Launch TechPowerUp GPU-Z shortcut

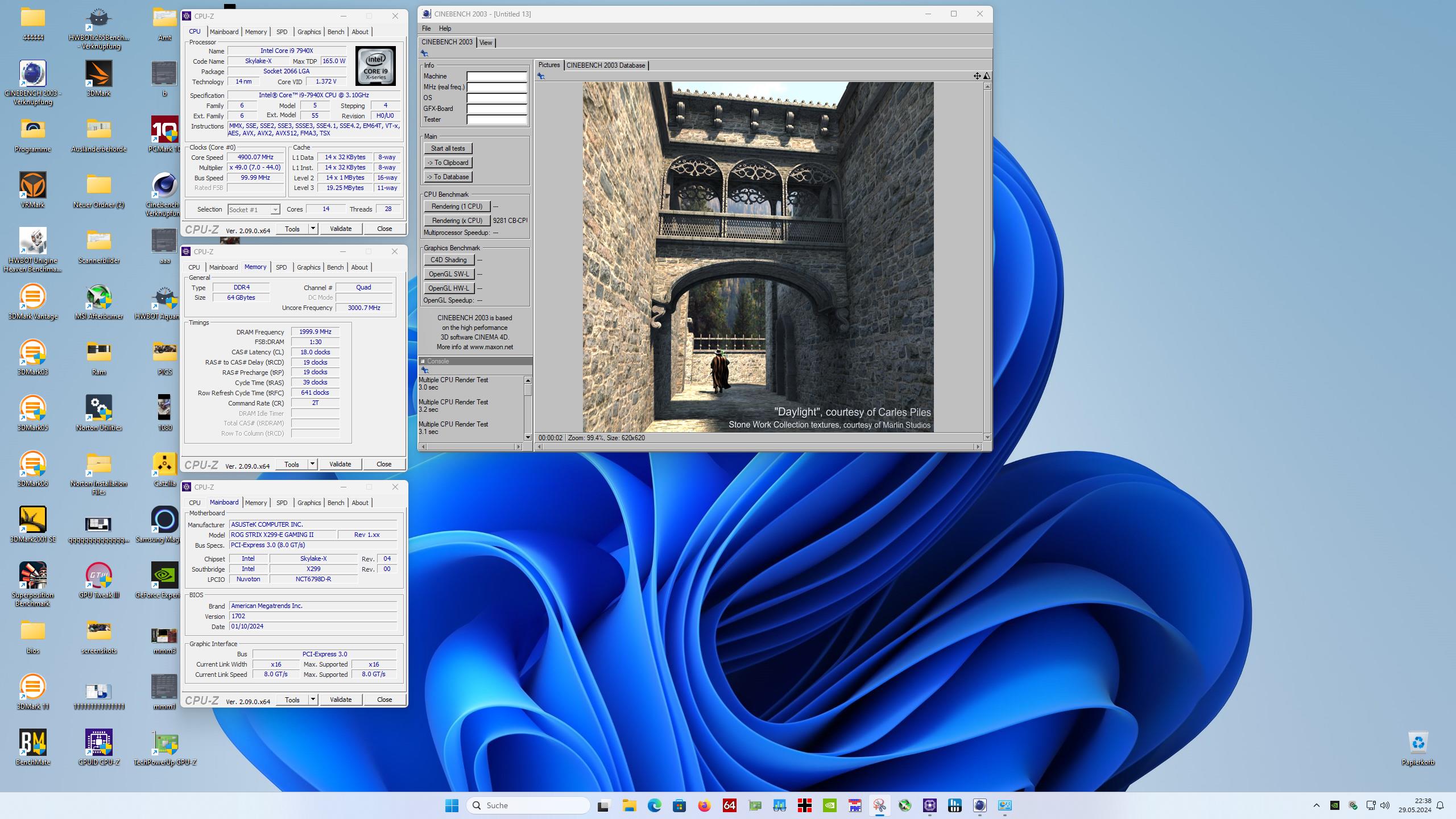click(165, 747)
